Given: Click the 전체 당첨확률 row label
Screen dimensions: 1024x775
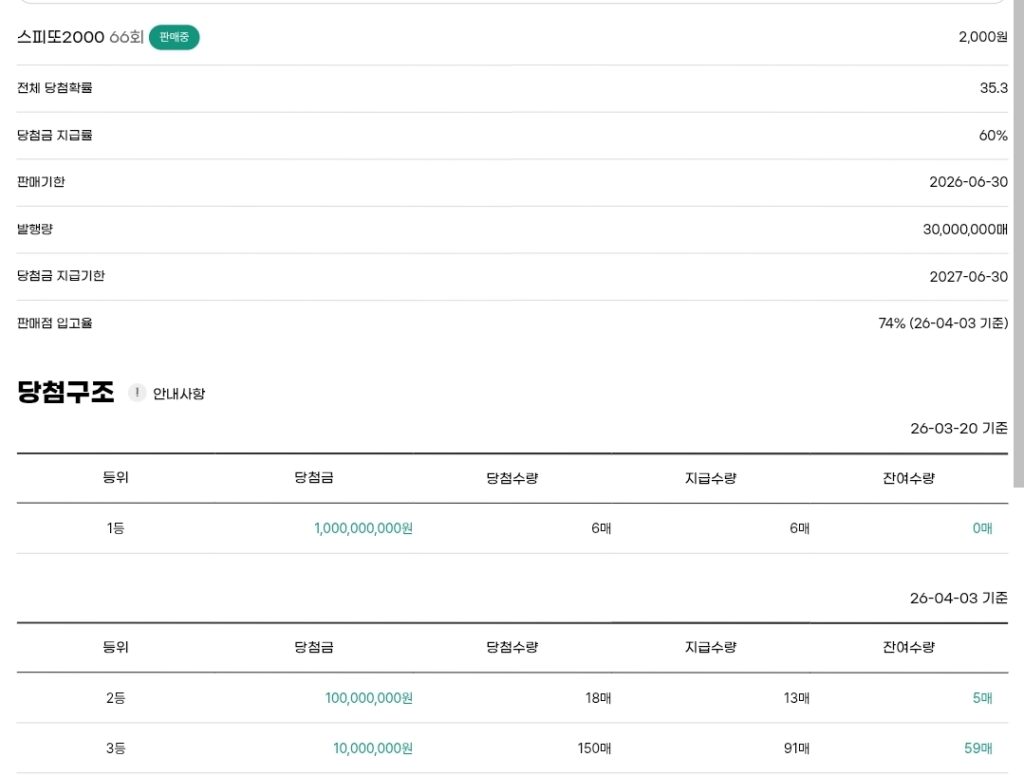Looking at the screenshot, I should (x=55, y=88).
